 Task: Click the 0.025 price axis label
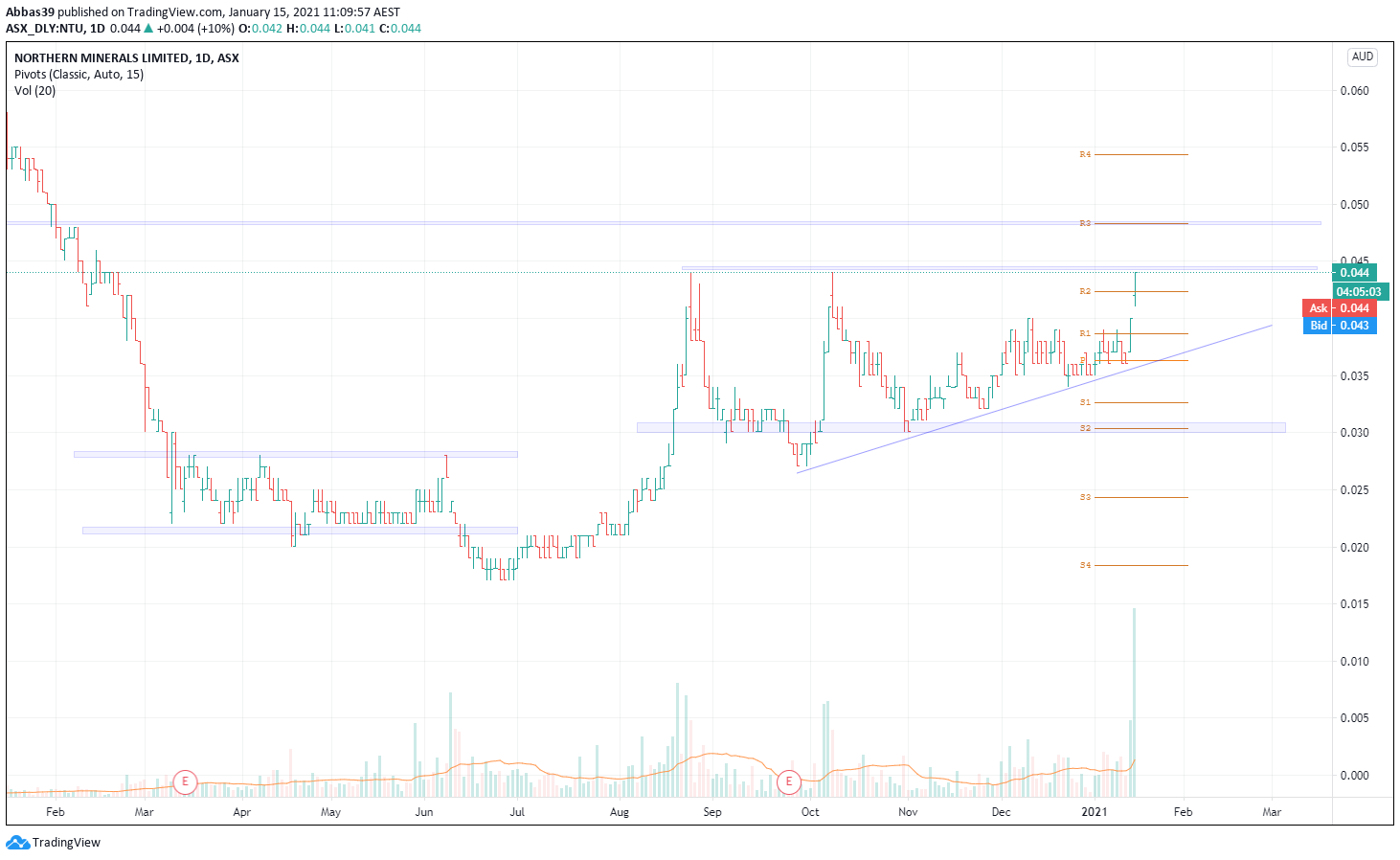pos(1354,490)
